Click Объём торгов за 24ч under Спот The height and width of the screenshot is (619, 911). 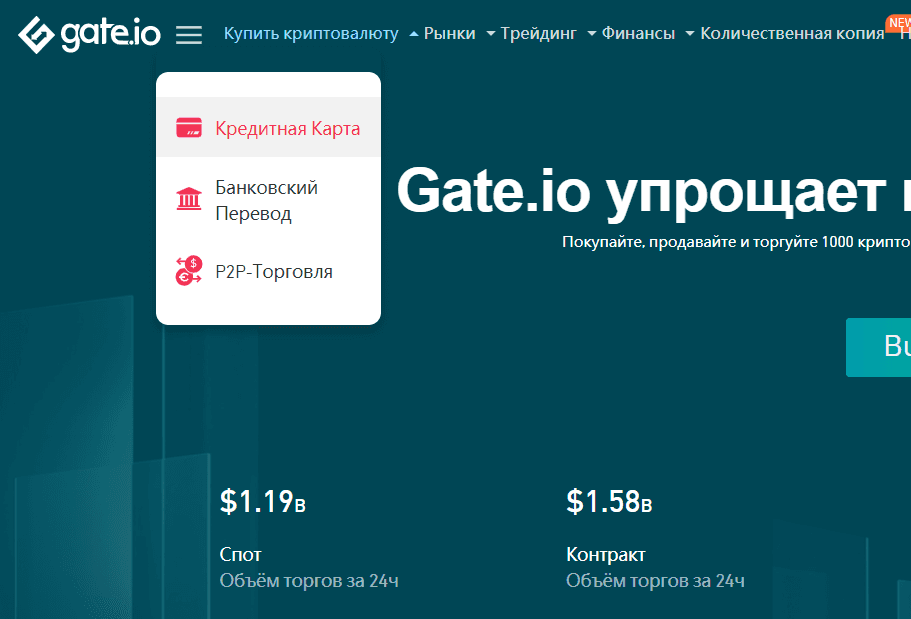point(309,581)
